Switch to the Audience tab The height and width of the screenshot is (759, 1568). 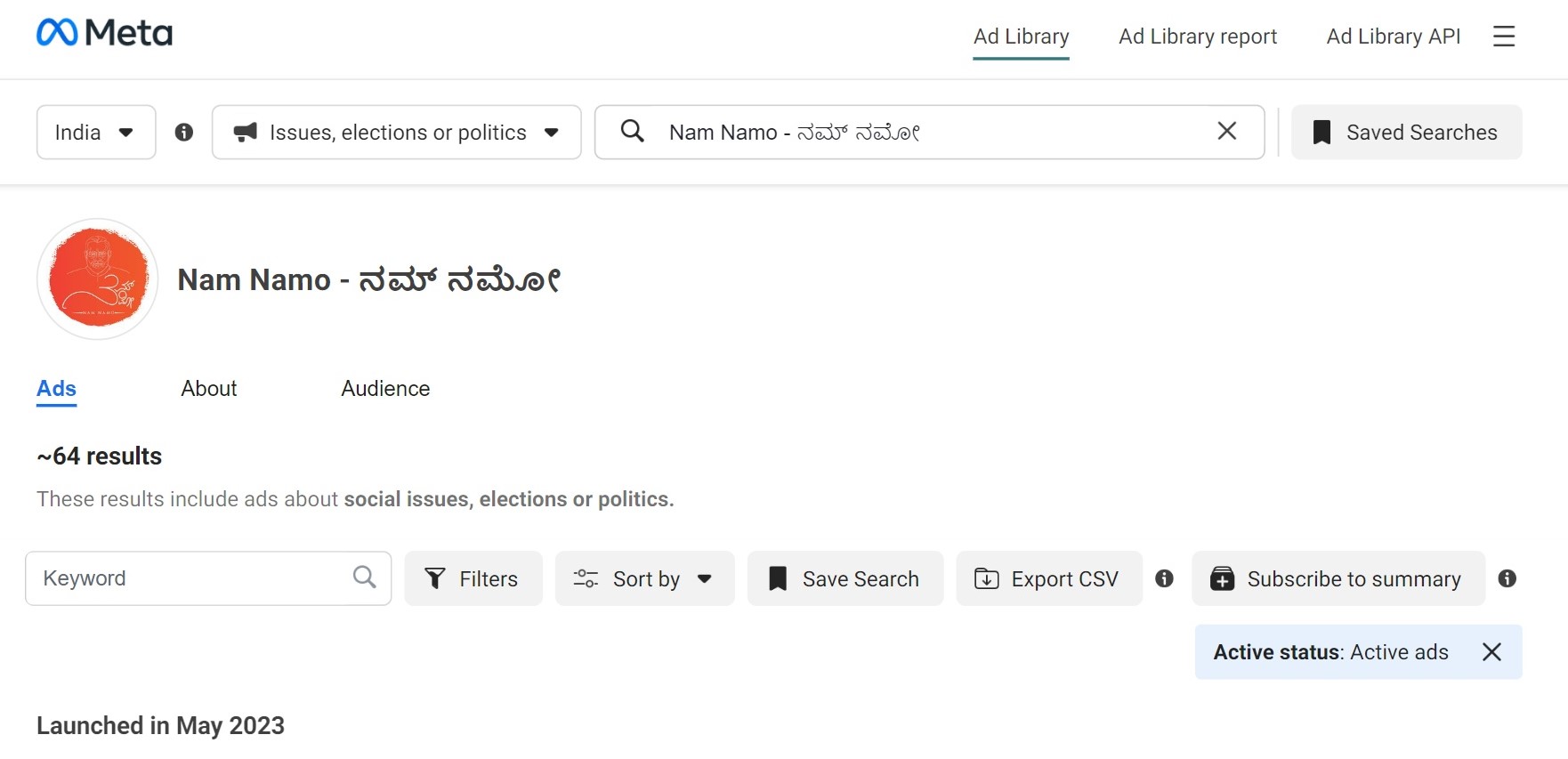coord(385,389)
